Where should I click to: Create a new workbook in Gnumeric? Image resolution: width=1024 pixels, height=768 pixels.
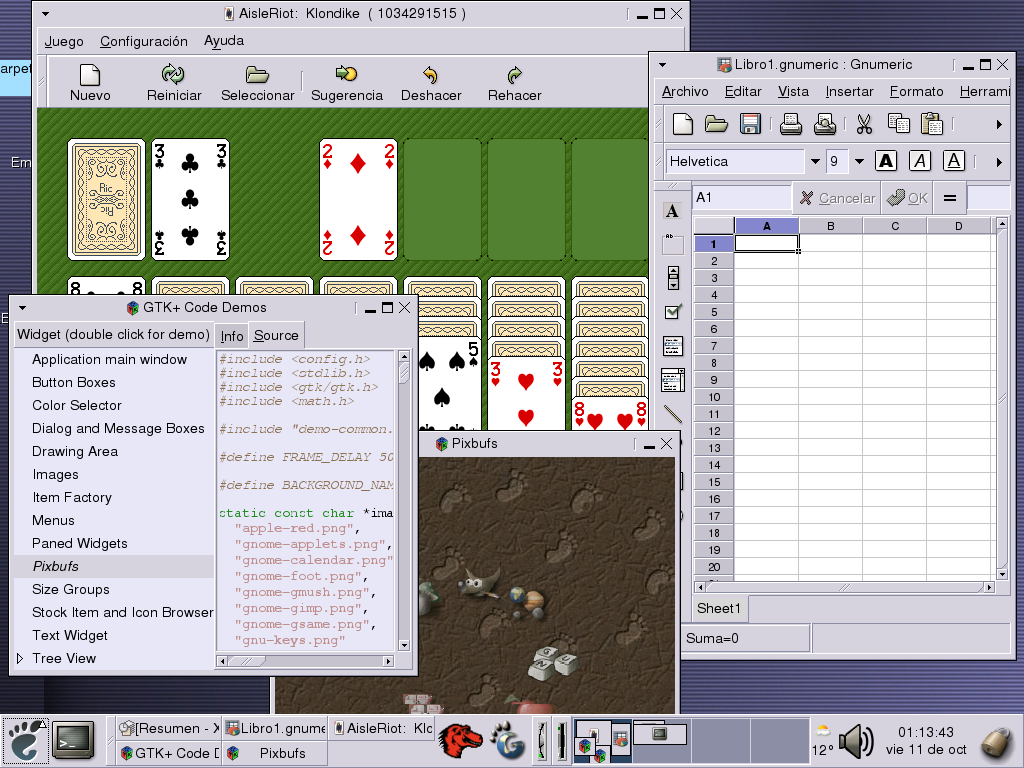682,123
